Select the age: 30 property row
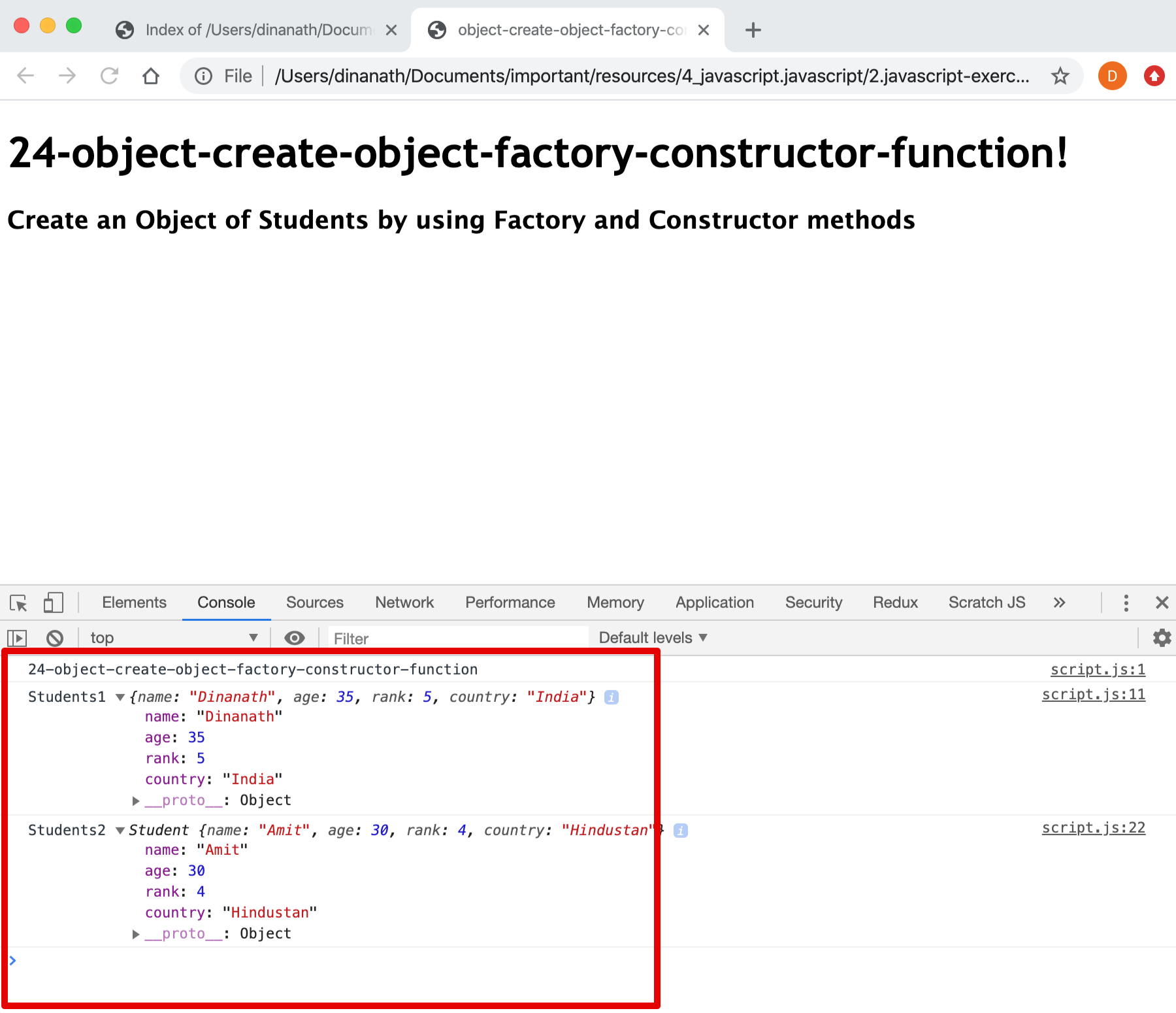Viewport: 1176px width, 1013px height. pos(175,871)
